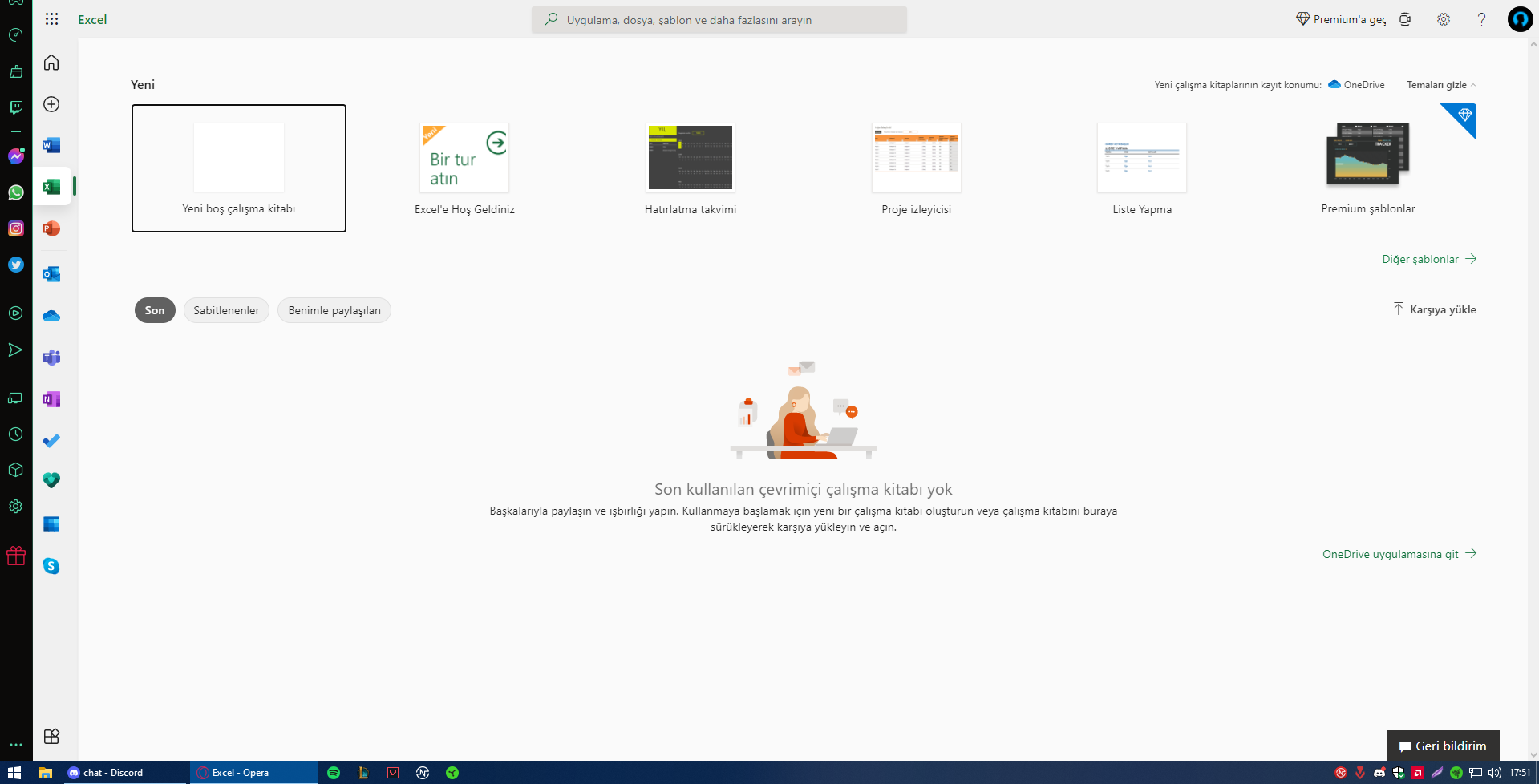1539x784 pixels.
Task: Click the 17:51 clock in the taskbar
Action: click(1520, 773)
